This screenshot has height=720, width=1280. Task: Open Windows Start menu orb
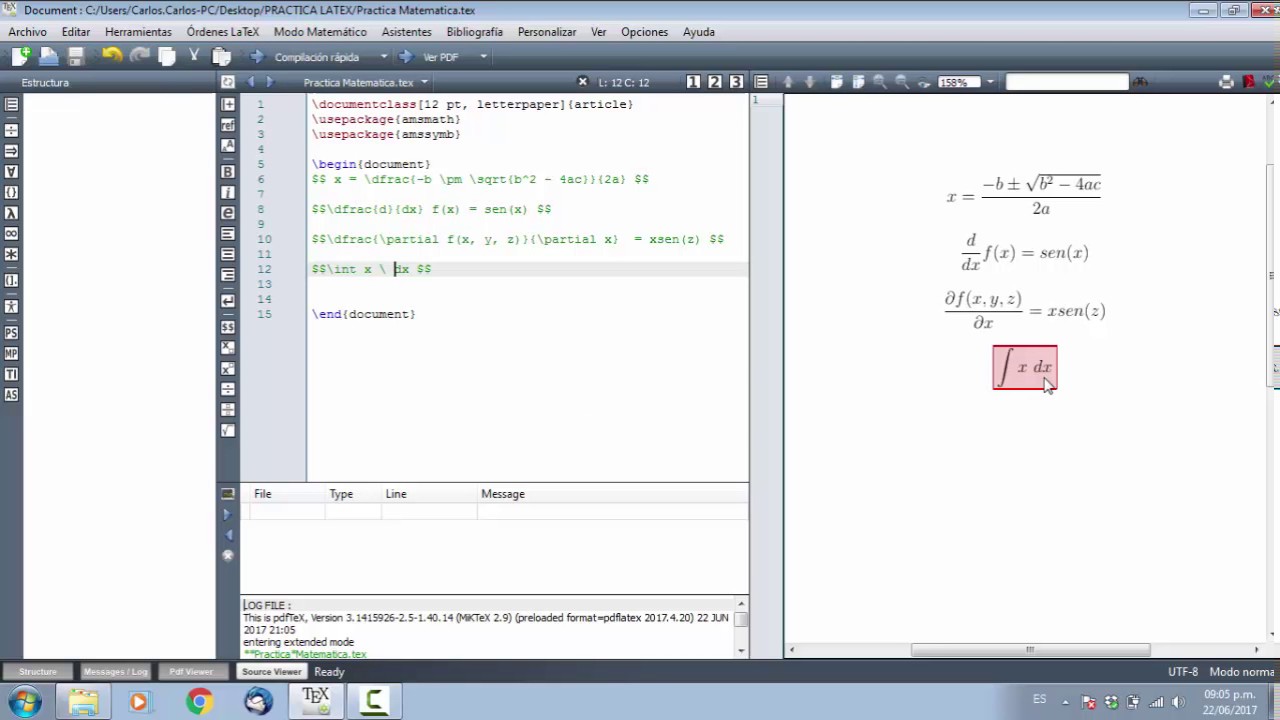pyautogui.click(x=24, y=702)
